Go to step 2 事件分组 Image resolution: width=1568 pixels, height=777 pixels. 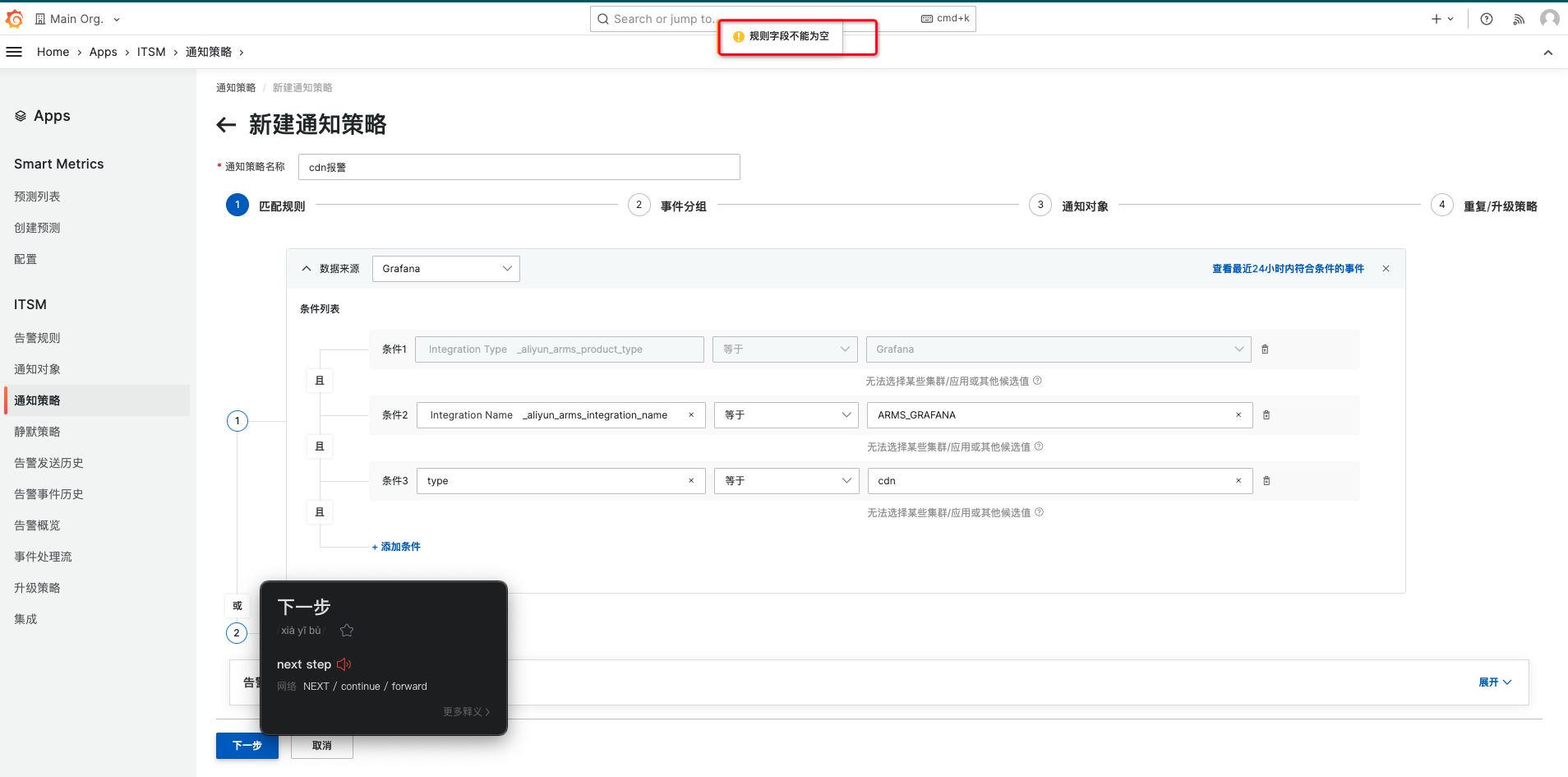[x=667, y=206]
